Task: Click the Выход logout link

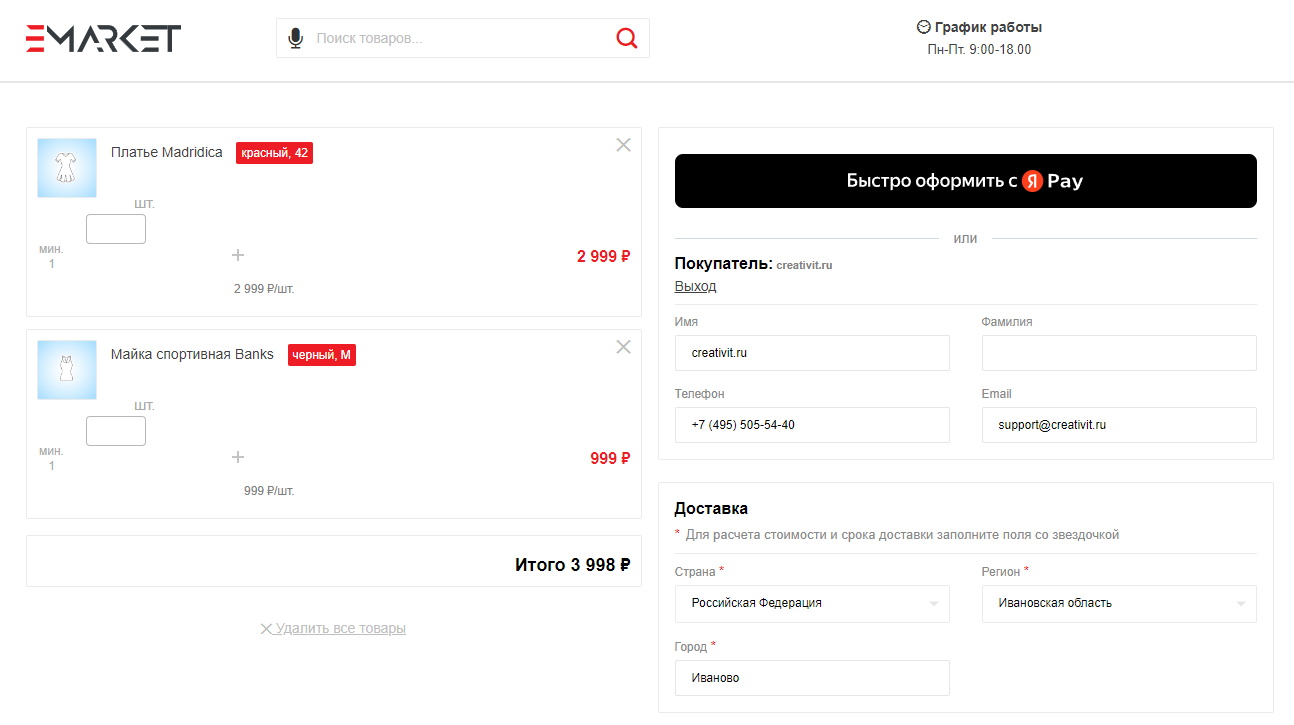Action: pos(695,286)
